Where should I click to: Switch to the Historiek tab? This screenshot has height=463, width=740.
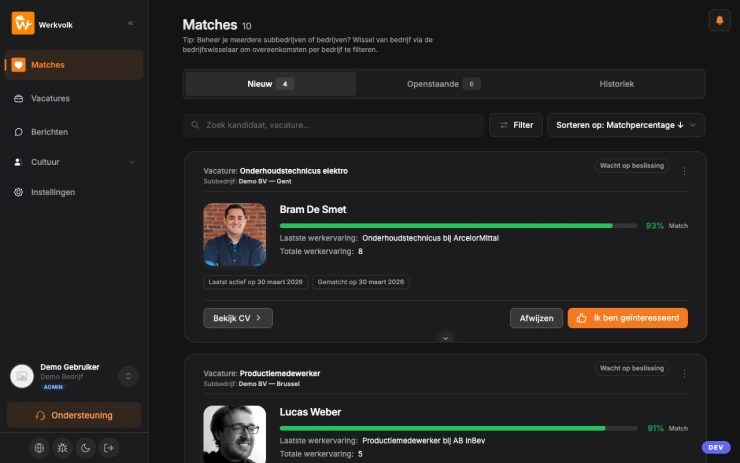(616, 84)
